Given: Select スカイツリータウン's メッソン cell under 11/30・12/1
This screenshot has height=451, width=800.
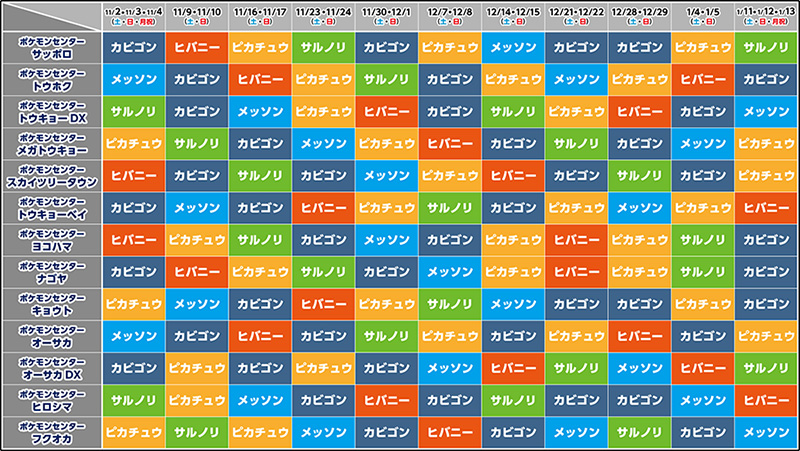Looking at the screenshot, I should pos(387,176).
